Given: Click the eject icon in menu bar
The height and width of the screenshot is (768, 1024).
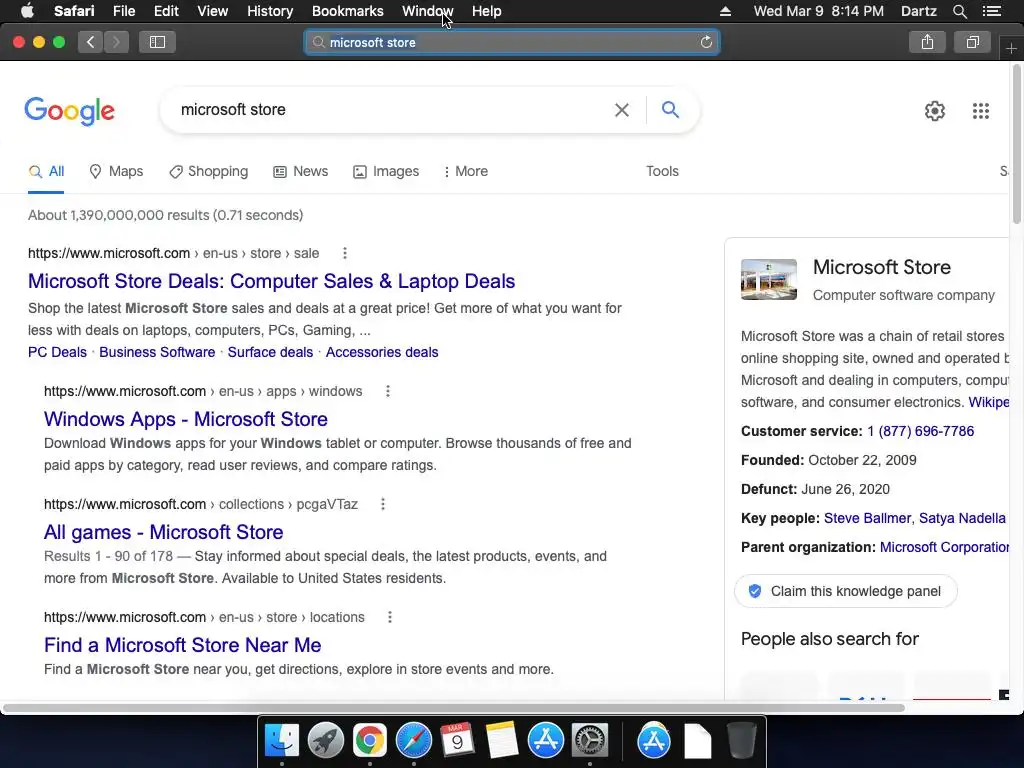Looking at the screenshot, I should (x=725, y=11).
